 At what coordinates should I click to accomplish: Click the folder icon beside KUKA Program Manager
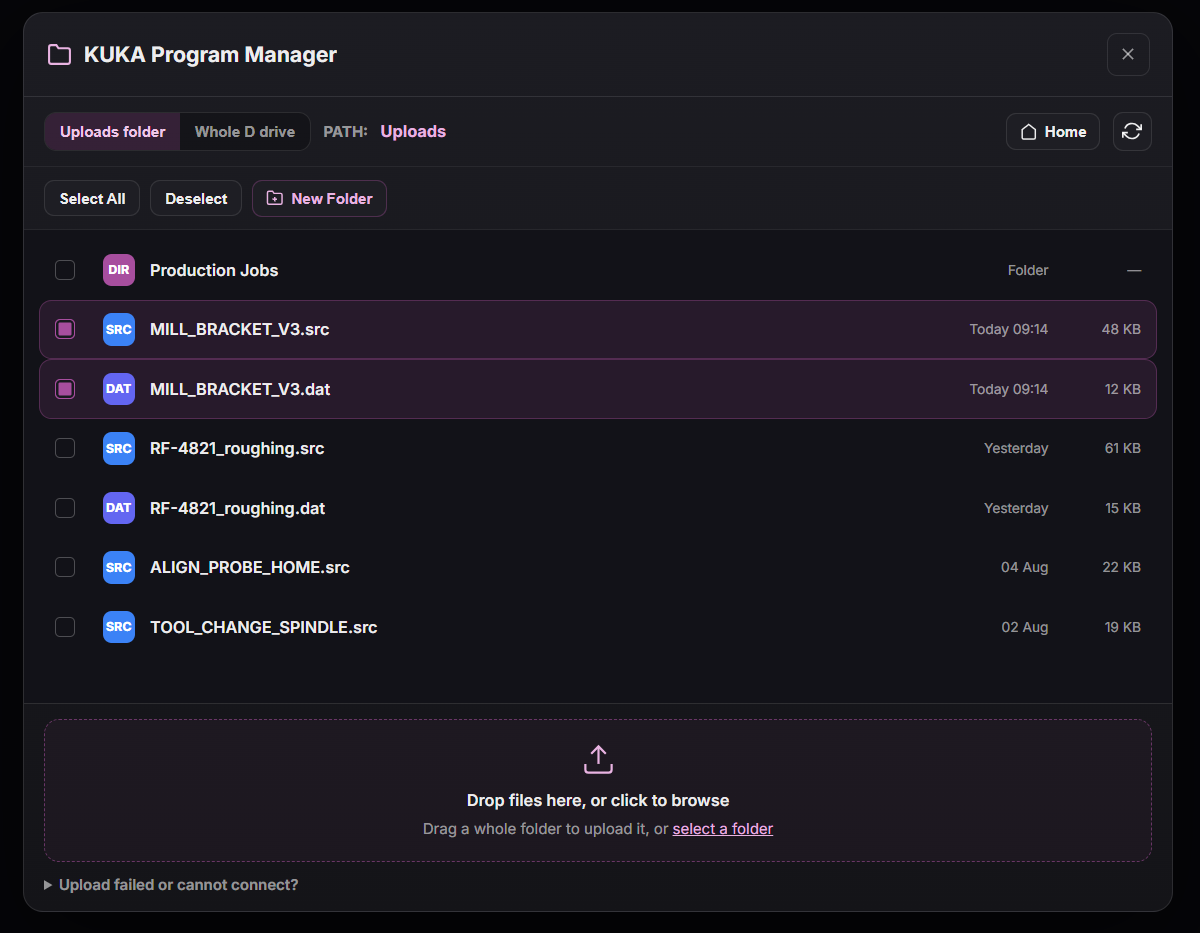(x=59, y=55)
